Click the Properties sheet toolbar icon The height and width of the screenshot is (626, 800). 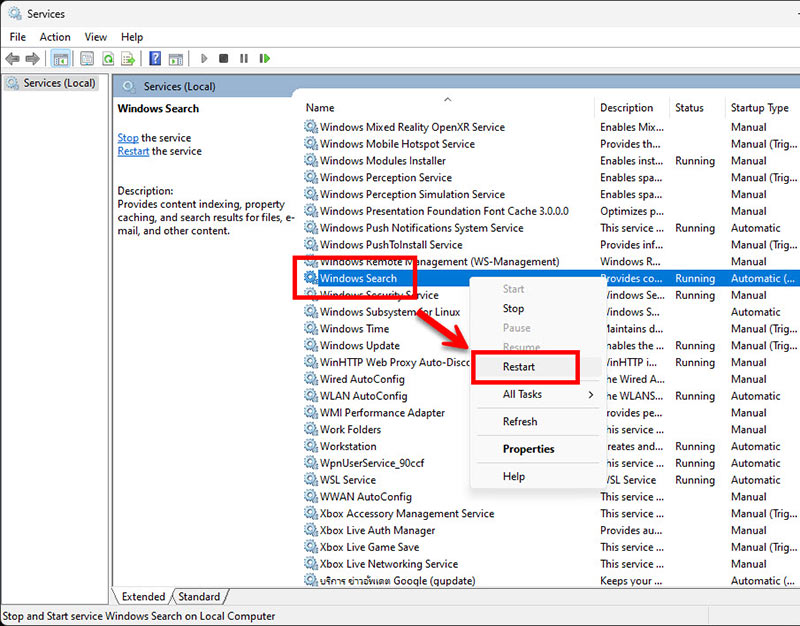(87, 59)
